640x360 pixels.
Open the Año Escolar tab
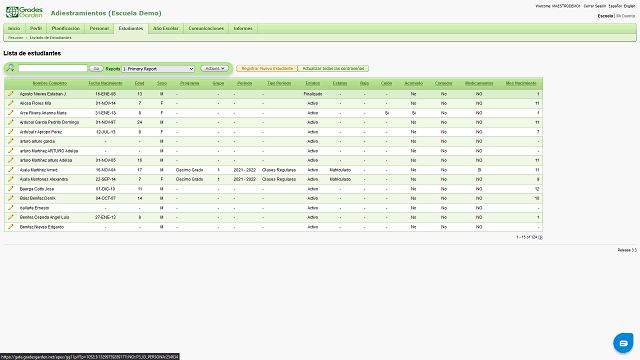pos(166,29)
